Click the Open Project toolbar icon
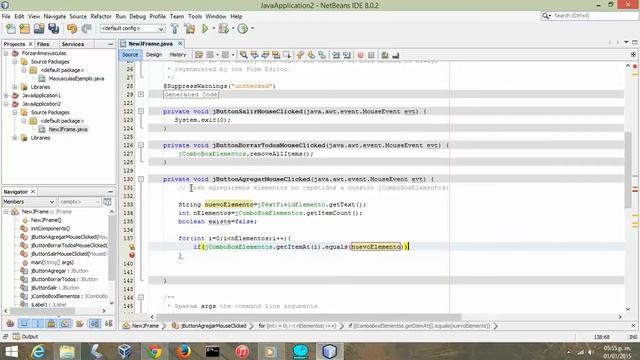 point(39,29)
